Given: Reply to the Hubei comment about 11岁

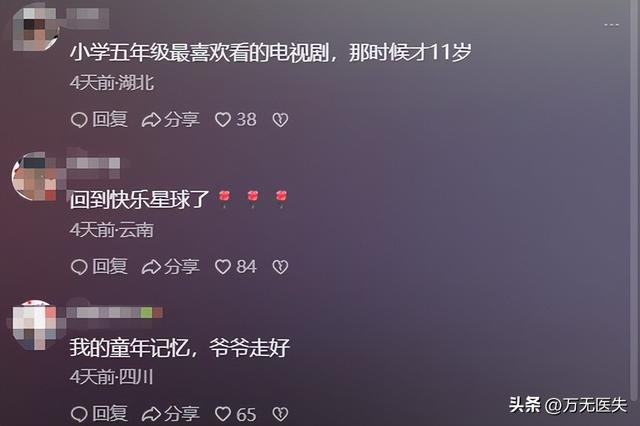Looking at the screenshot, I should point(99,120).
